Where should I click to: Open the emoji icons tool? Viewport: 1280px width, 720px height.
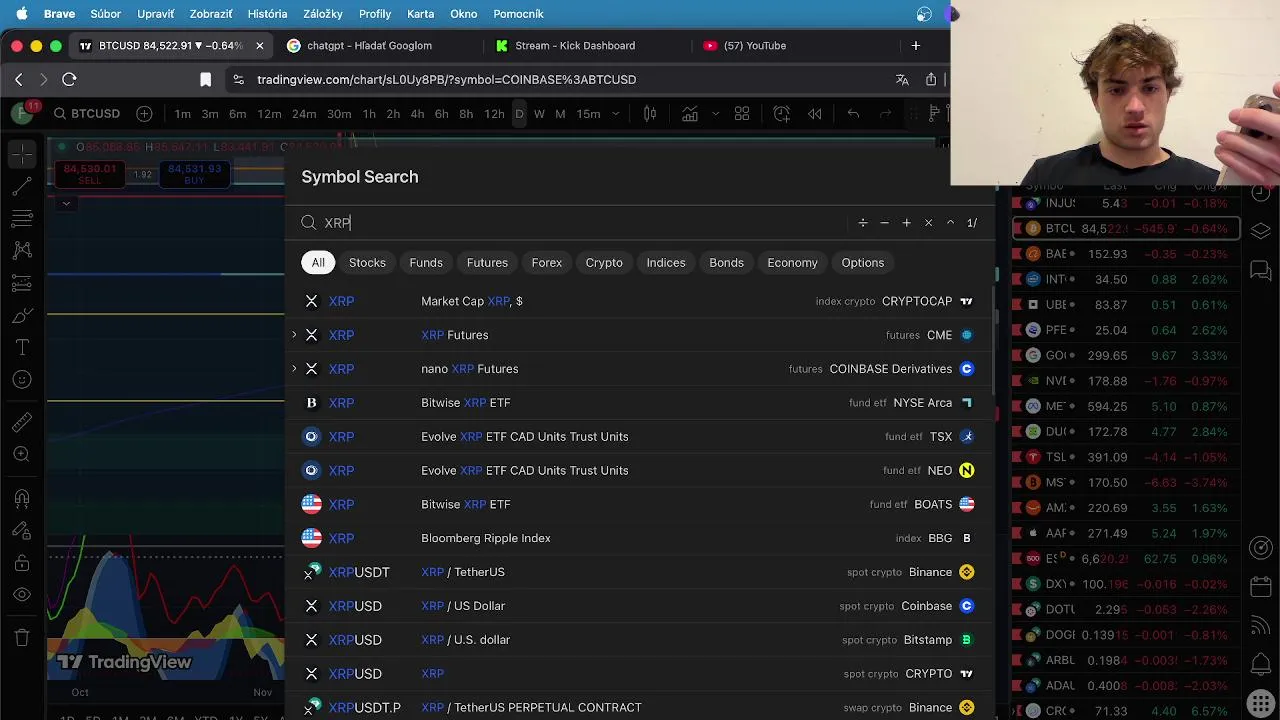click(x=22, y=379)
